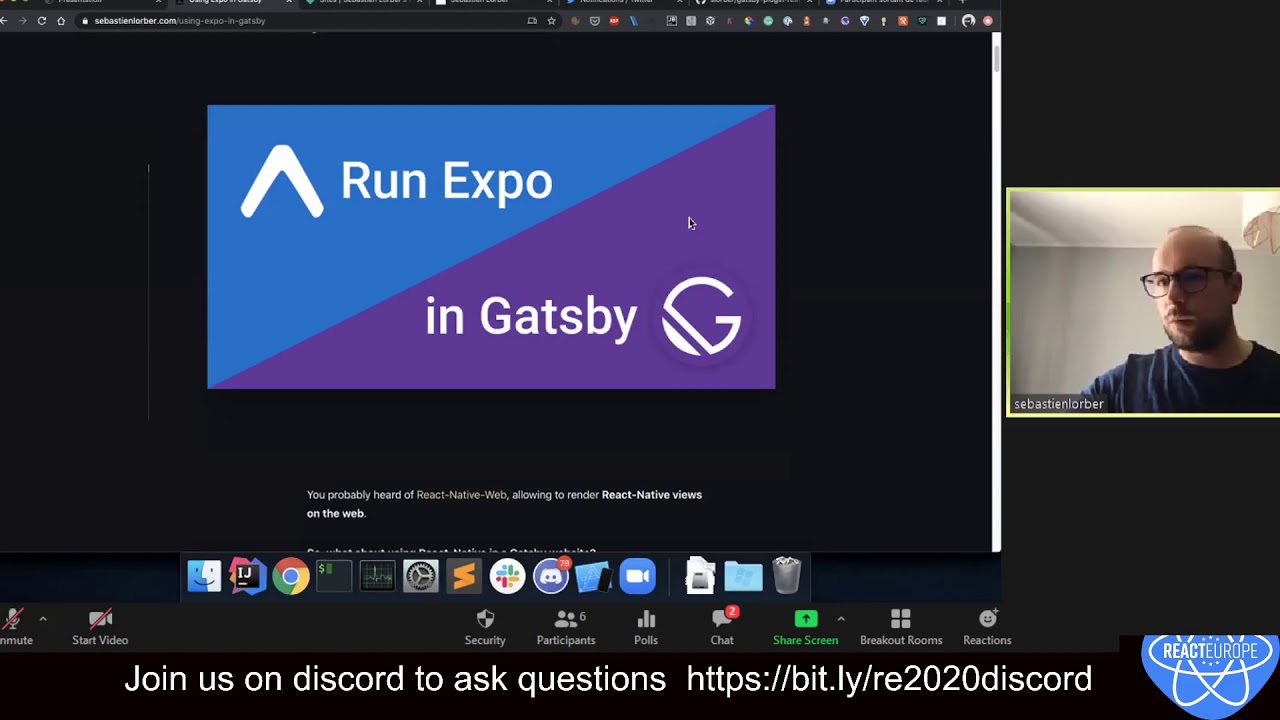Image resolution: width=1280 pixels, height=720 pixels.
Task: Click the browser forward arrow
Action: point(22,21)
